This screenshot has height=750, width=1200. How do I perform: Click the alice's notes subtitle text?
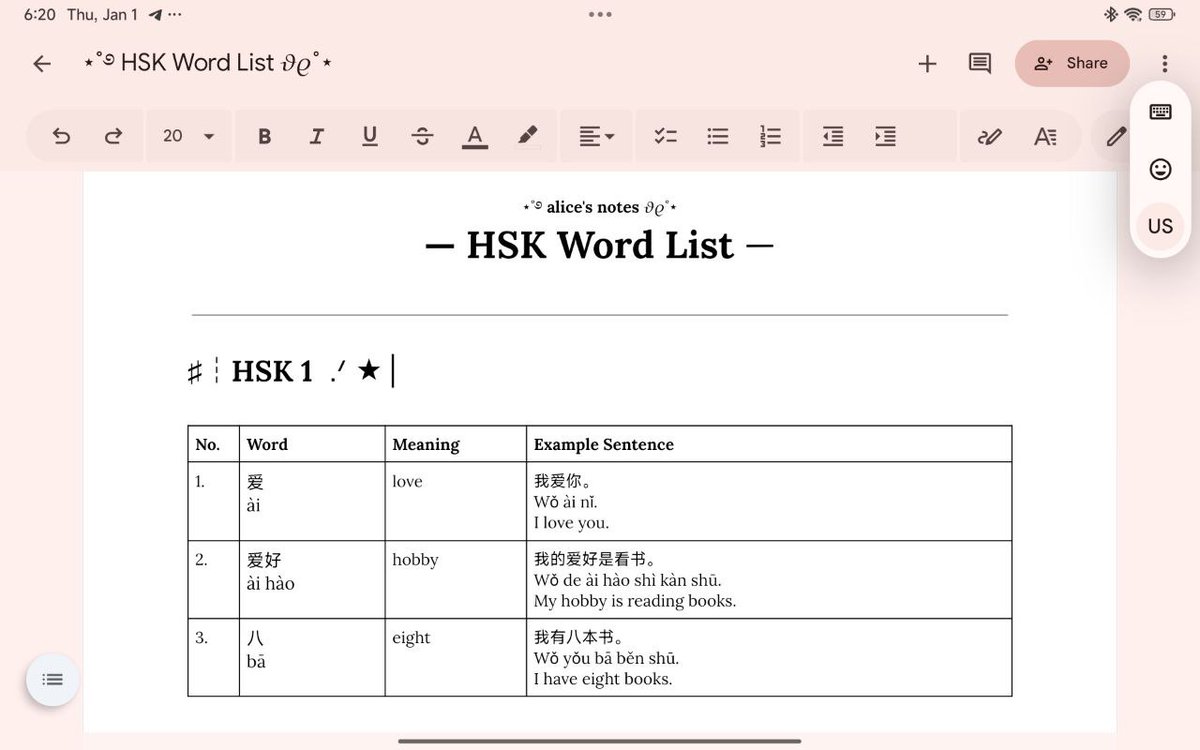pyautogui.click(x=600, y=207)
